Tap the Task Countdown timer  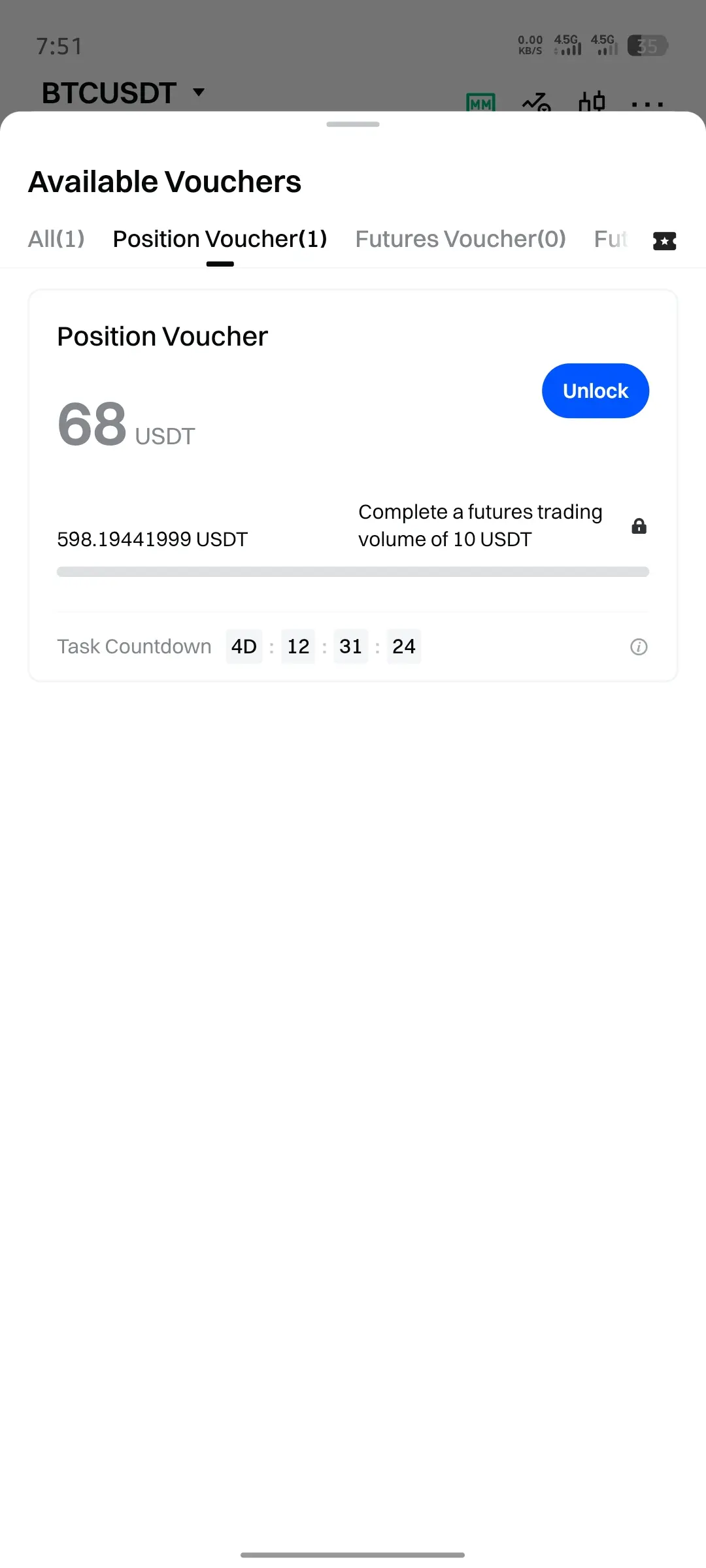pyautogui.click(x=324, y=646)
